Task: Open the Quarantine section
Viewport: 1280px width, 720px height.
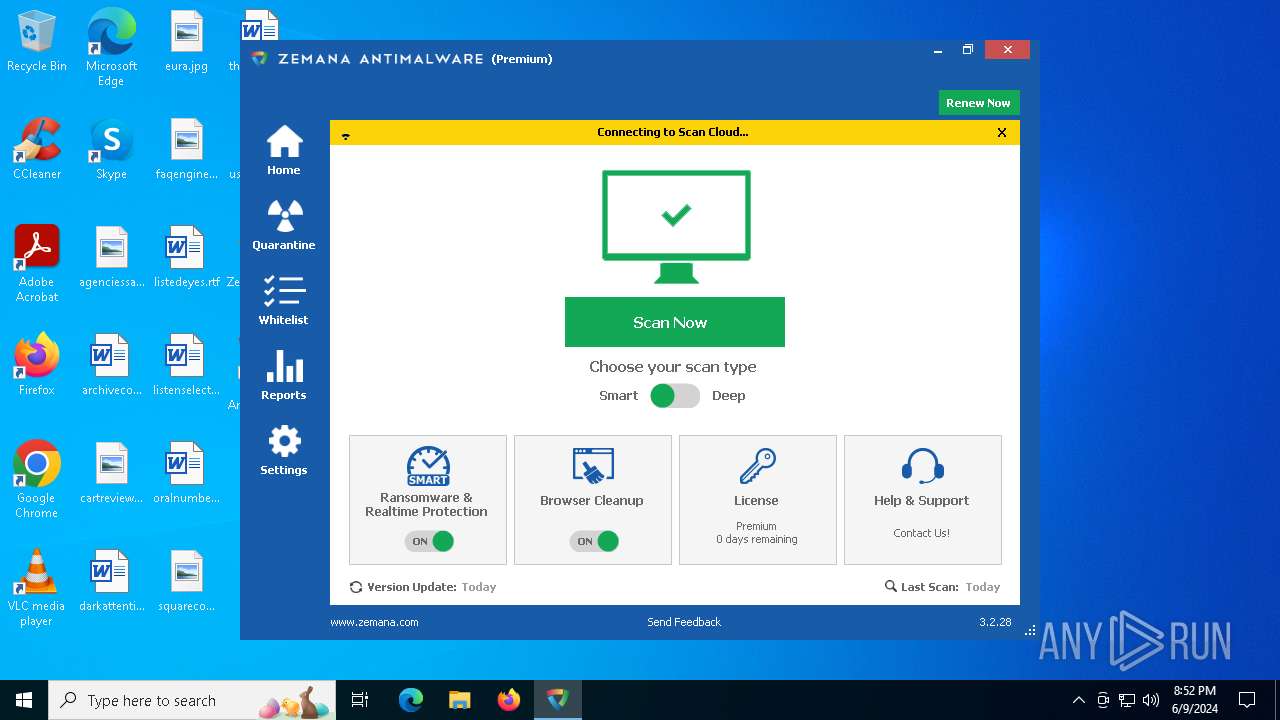Action: pos(284,225)
